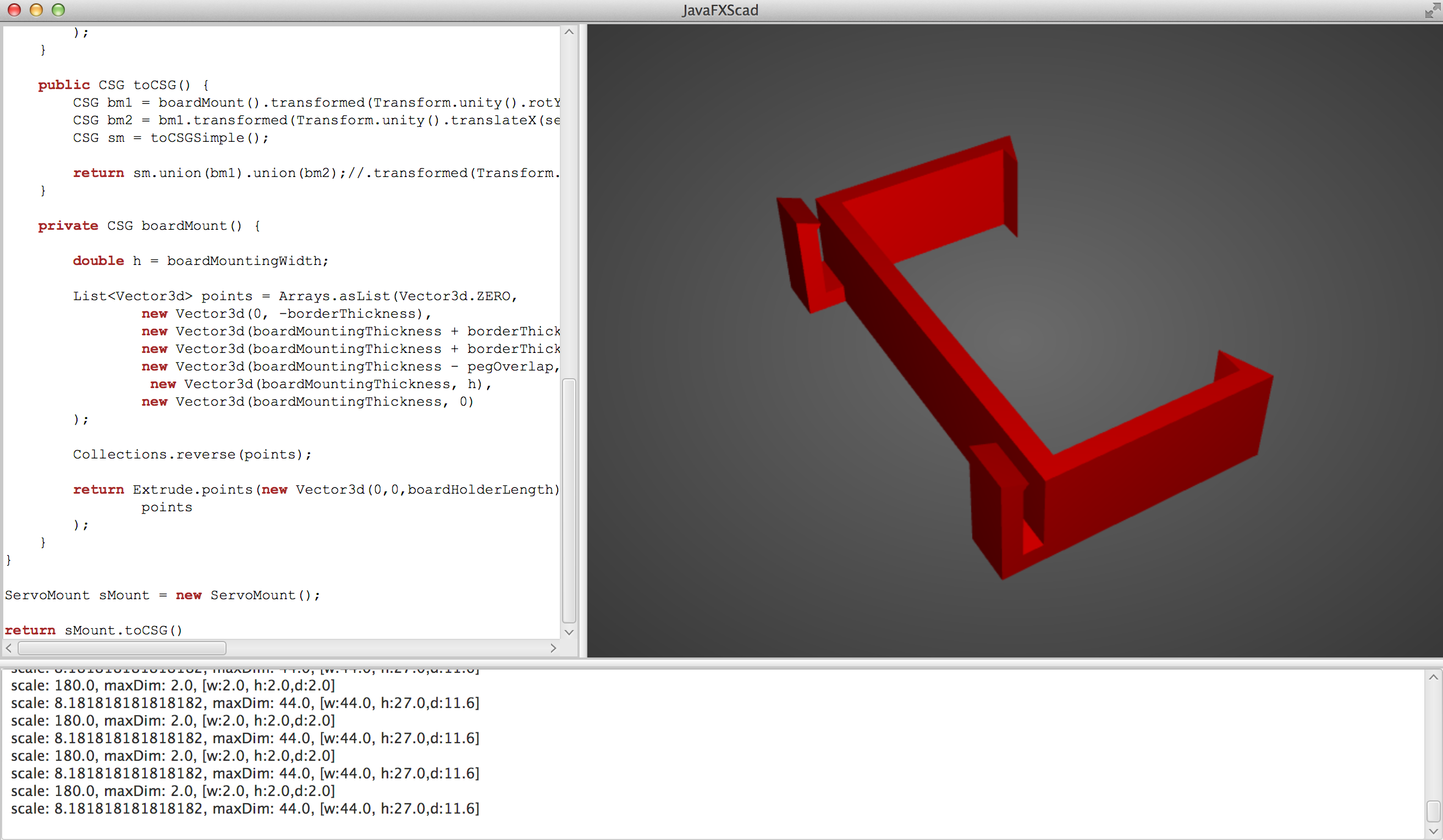Click the console log scroll down arrow
This screenshot has width=1443, height=840.
(1433, 831)
